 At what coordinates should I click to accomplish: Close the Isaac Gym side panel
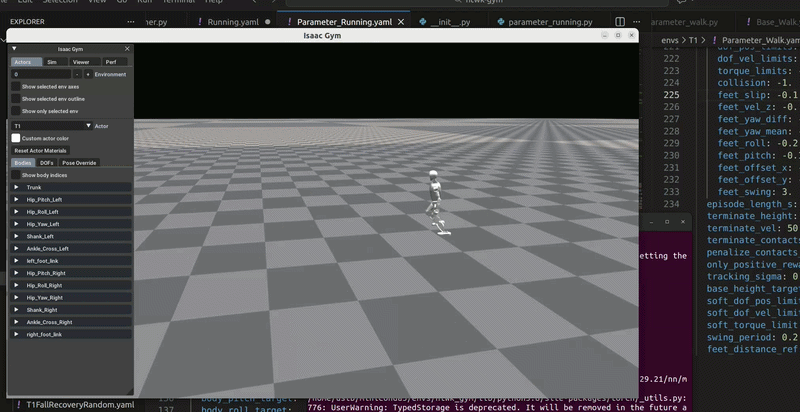127,48
